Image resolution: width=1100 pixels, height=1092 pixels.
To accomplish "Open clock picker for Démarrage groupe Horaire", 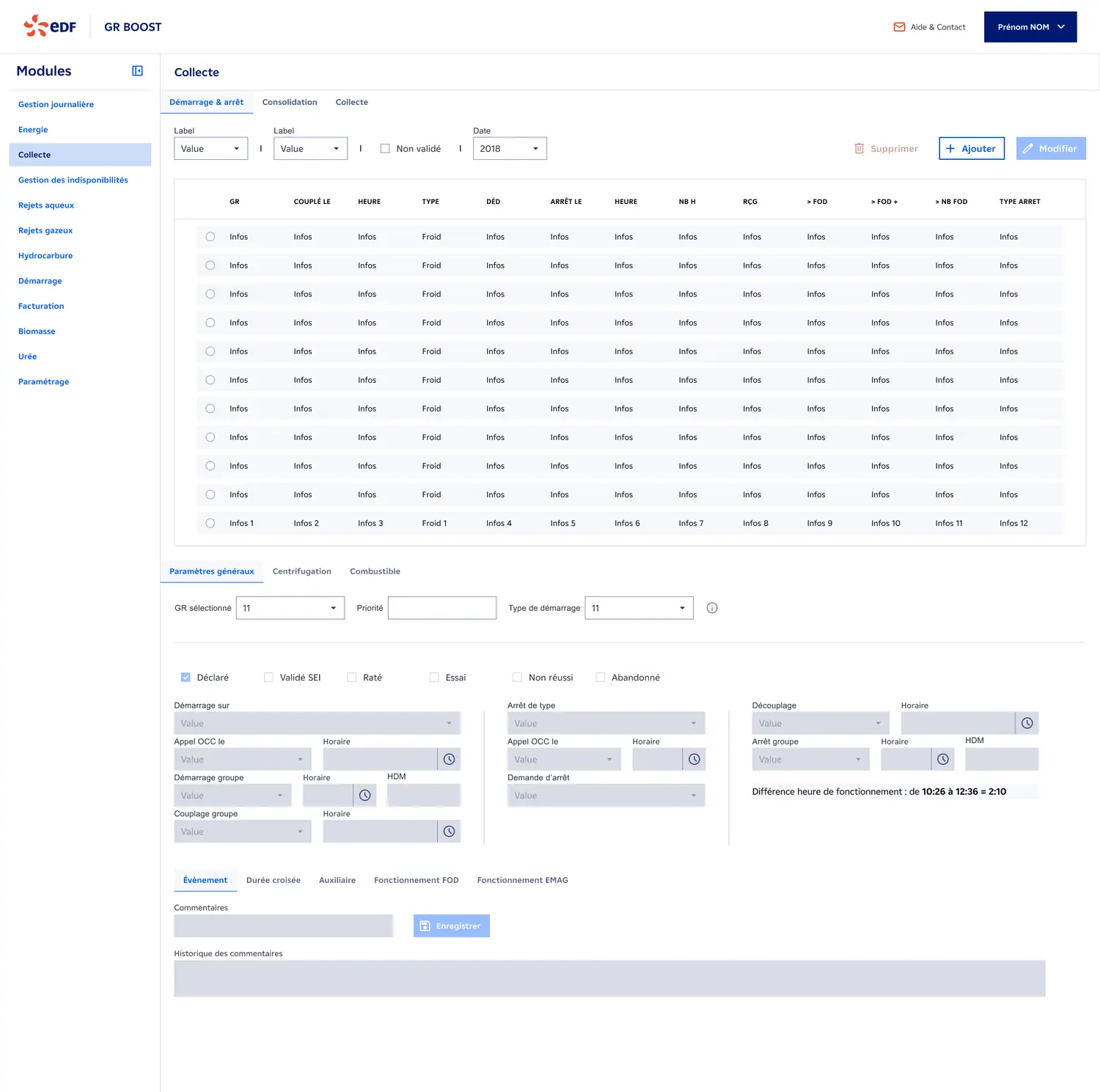I will point(365,796).
